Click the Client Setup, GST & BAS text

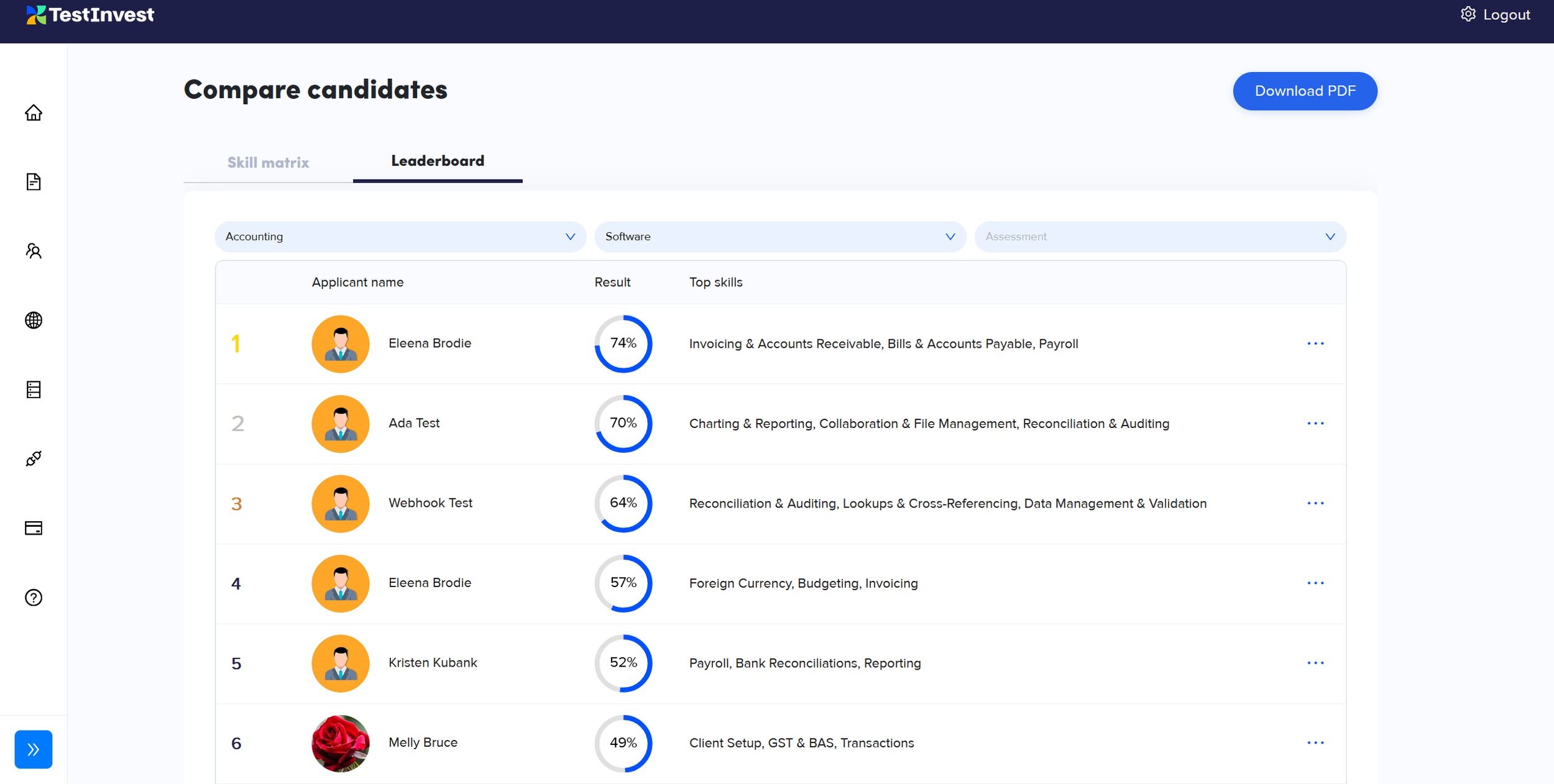pyautogui.click(x=801, y=743)
